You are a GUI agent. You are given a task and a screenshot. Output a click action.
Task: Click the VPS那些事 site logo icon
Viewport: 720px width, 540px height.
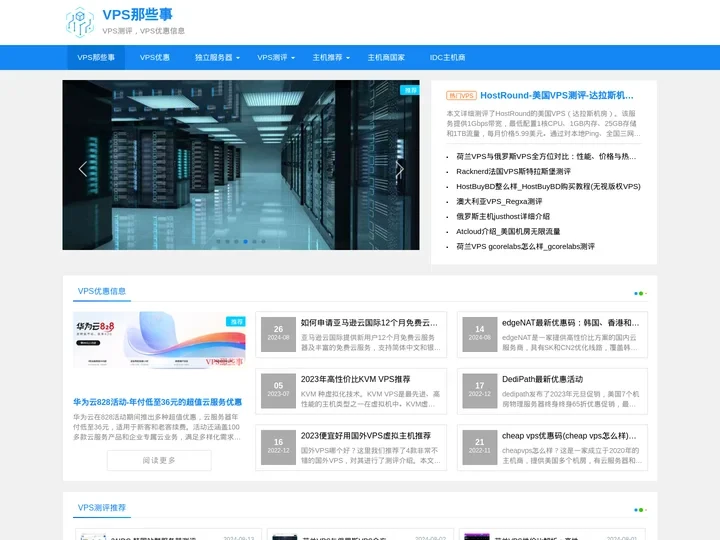80,22
